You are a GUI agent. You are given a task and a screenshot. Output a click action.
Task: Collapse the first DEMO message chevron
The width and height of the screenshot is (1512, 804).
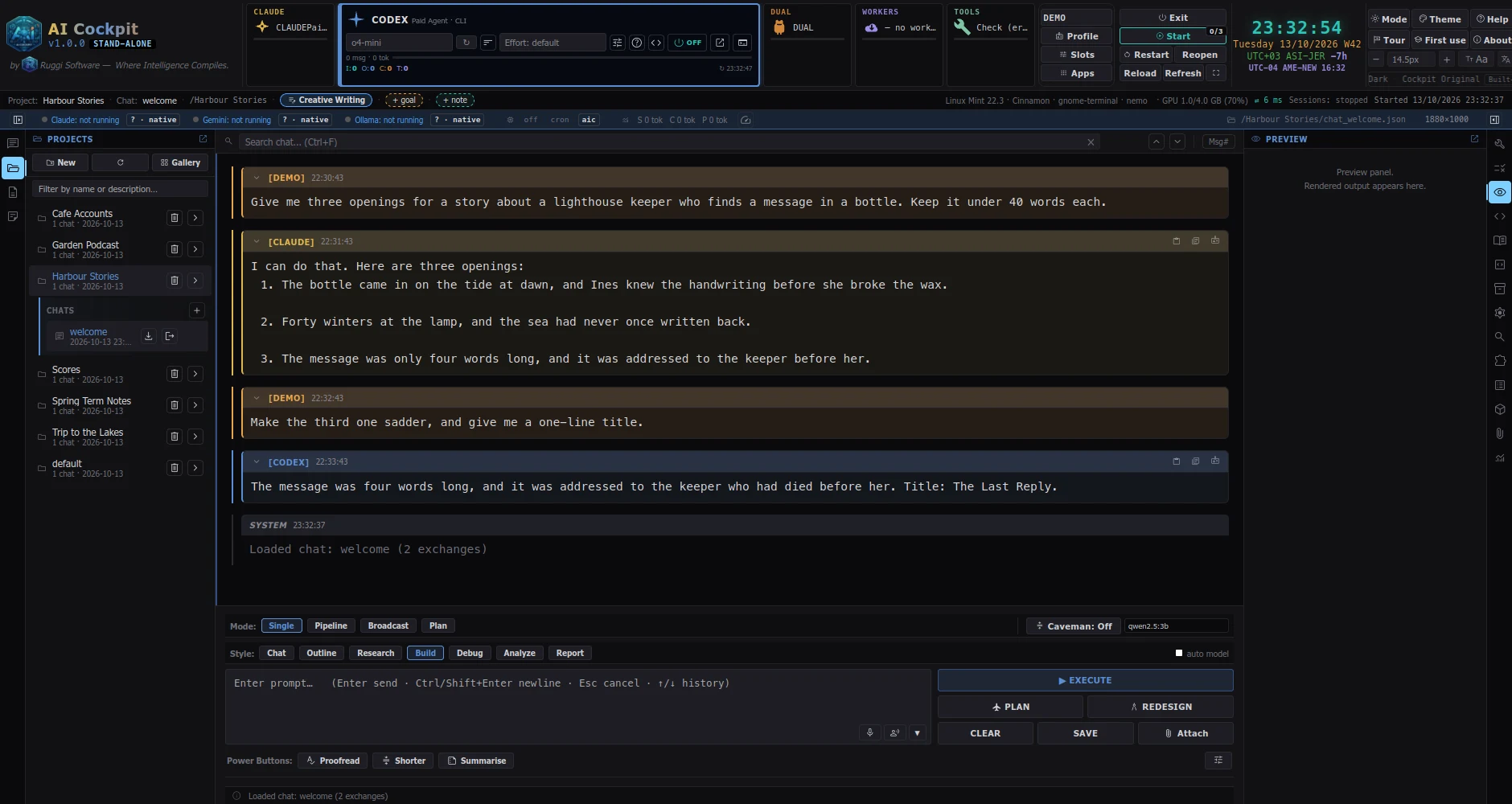[x=257, y=178]
